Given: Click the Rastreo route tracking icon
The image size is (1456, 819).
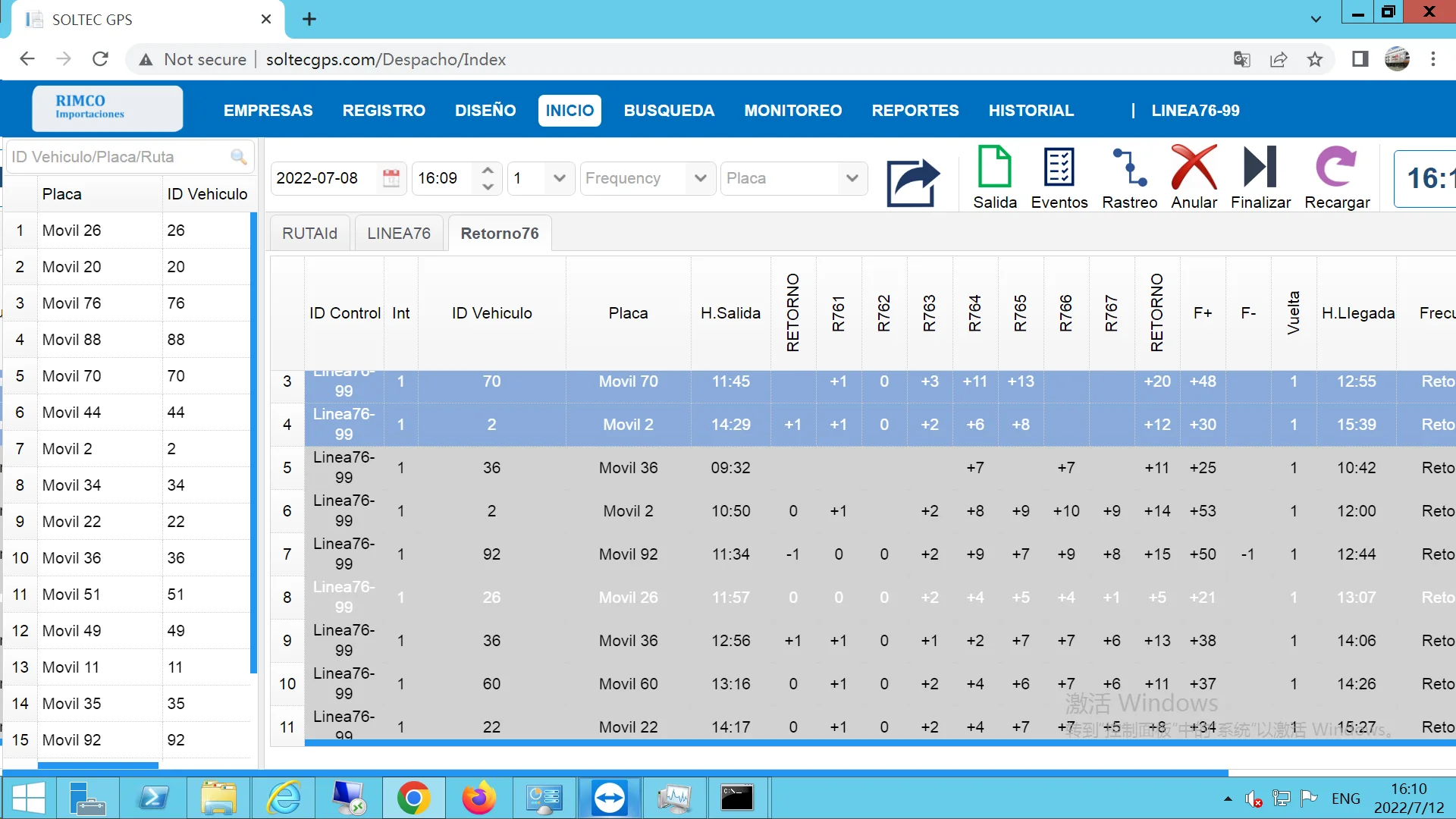Looking at the screenshot, I should coord(1129,168).
